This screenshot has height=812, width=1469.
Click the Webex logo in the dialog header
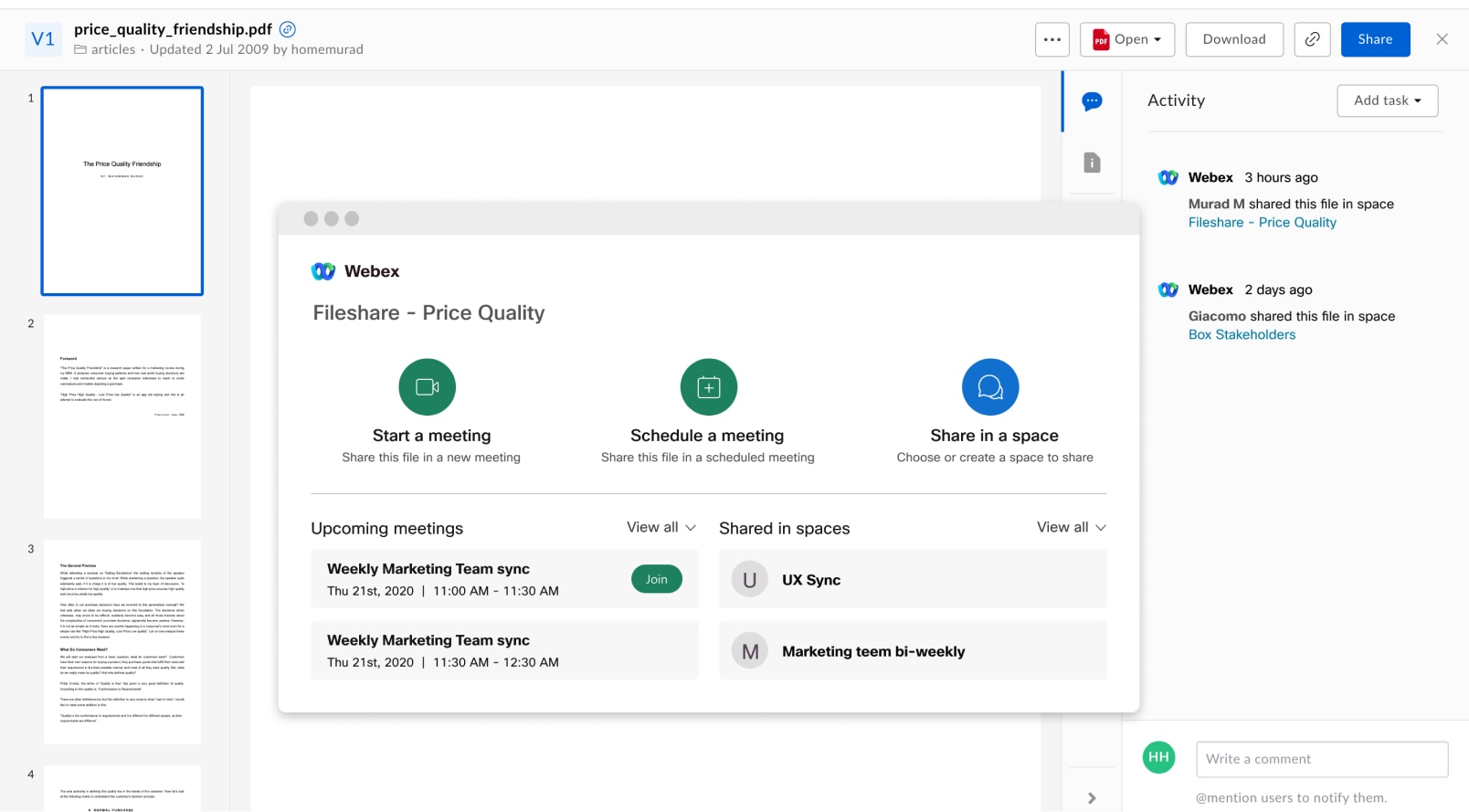(x=323, y=271)
